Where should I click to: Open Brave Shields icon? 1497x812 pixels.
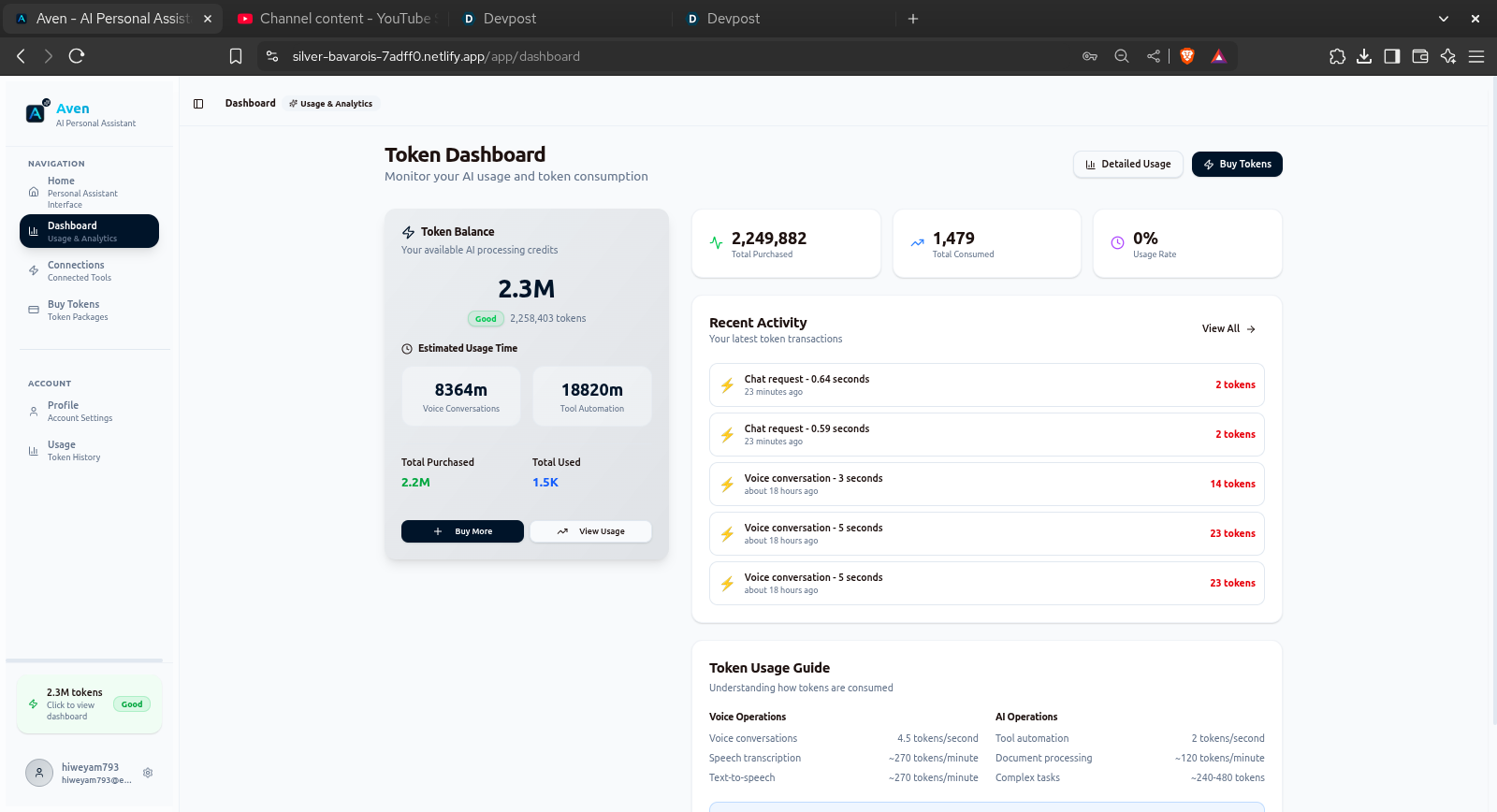coord(1187,56)
